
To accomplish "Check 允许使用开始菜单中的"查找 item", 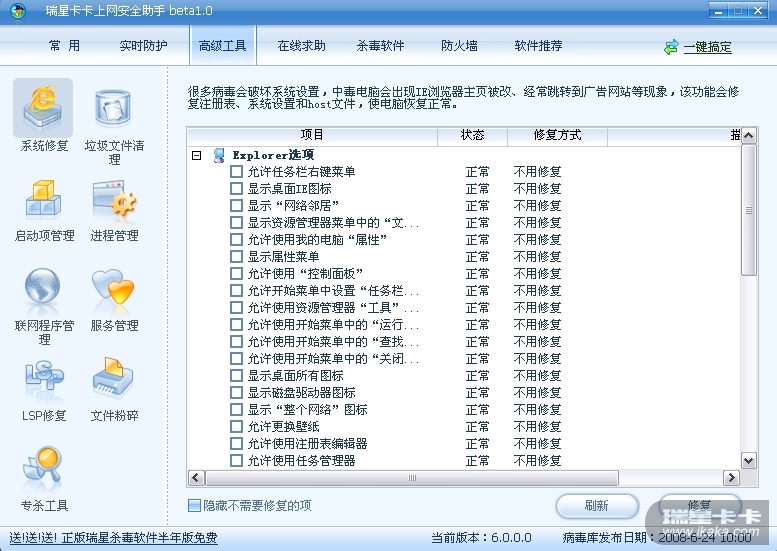I will coord(236,341).
